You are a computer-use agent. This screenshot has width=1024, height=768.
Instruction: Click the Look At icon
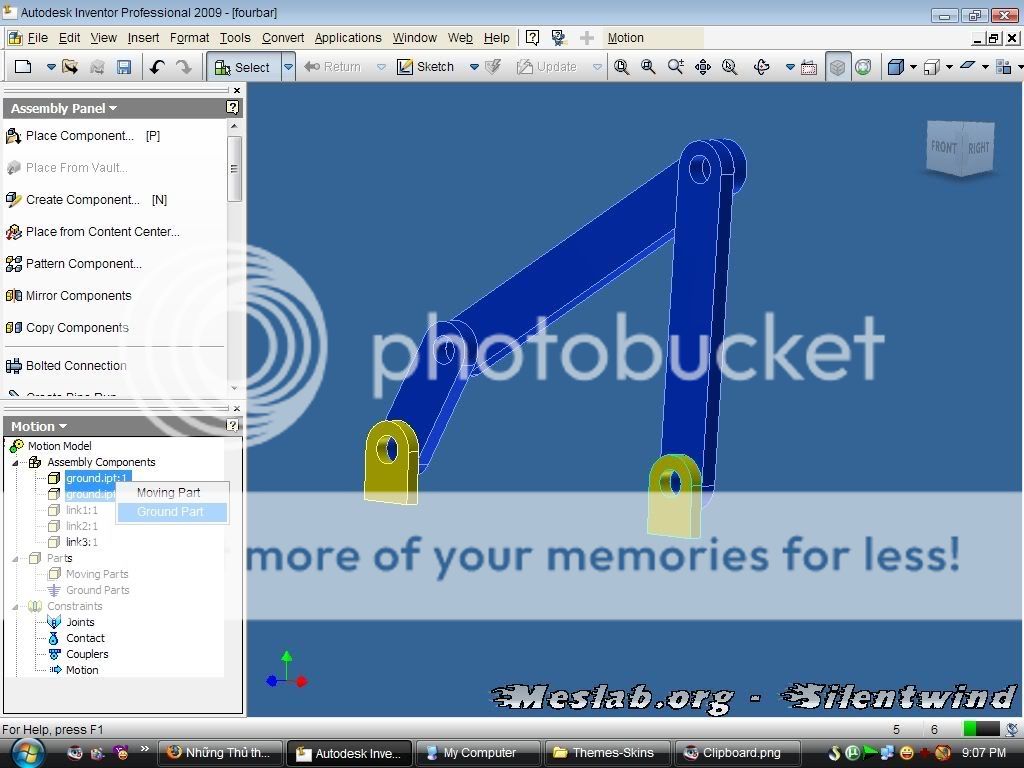(x=808, y=67)
